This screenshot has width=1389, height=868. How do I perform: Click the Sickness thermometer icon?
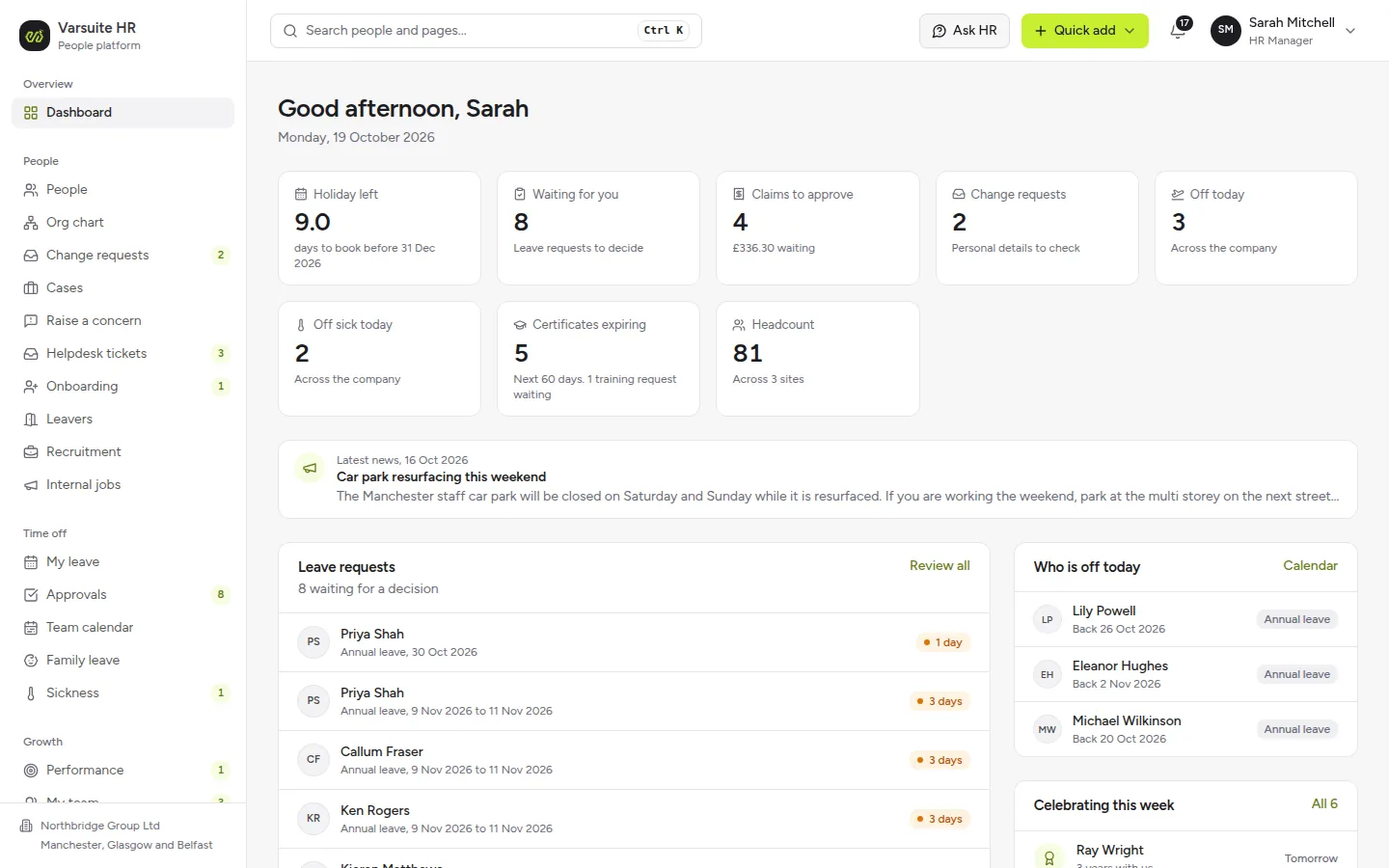click(31, 693)
